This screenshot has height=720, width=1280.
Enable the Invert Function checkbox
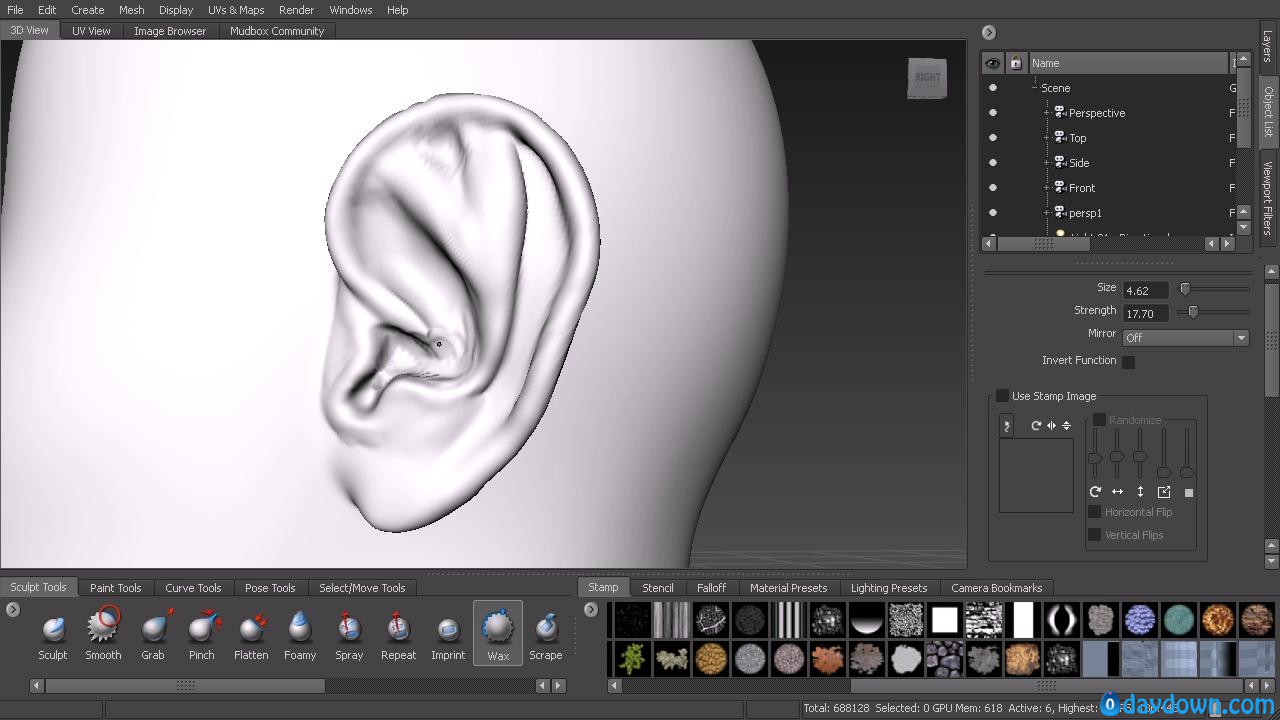click(x=1128, y=362)
